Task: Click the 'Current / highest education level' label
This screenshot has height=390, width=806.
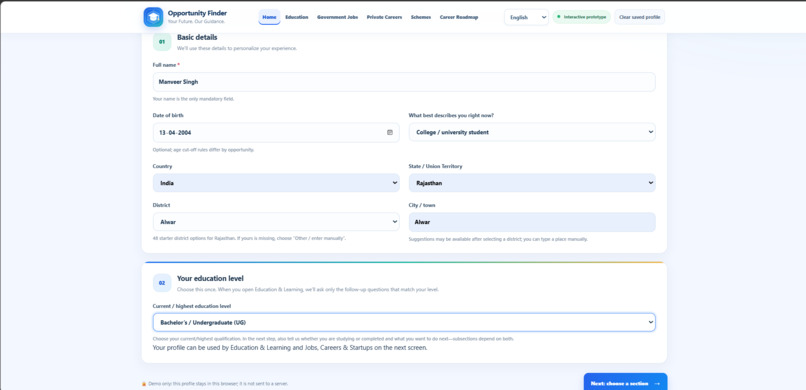Action: pyautogui.click(x=192, y=306)
